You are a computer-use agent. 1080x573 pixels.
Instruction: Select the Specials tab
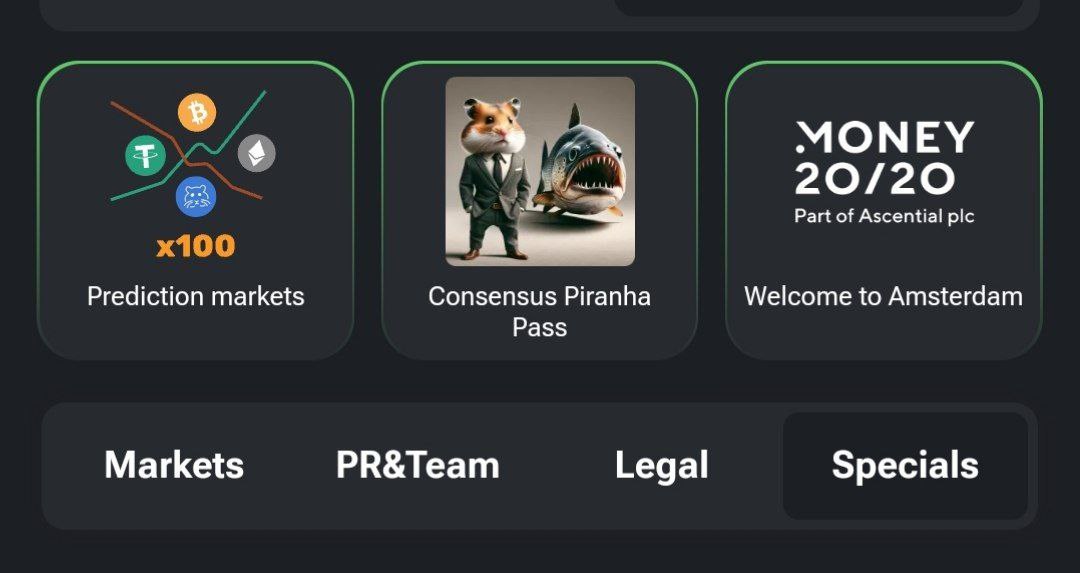905,466
